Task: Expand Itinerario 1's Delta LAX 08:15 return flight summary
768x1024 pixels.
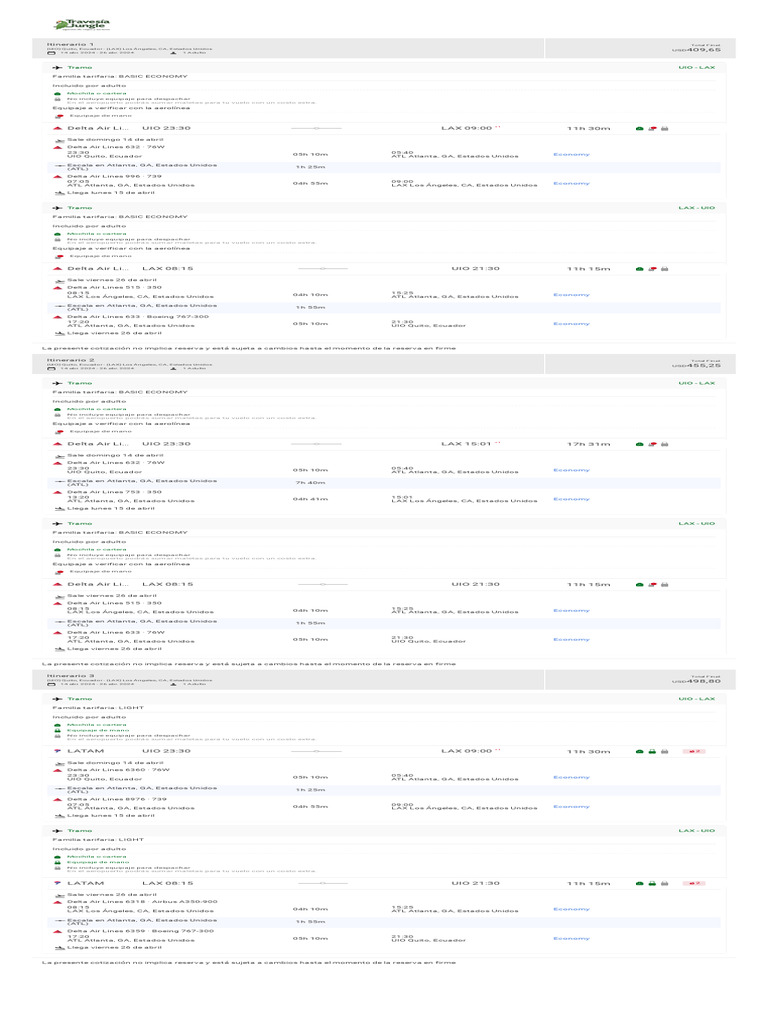Action: pyautogui.click(x=300, y=268)
